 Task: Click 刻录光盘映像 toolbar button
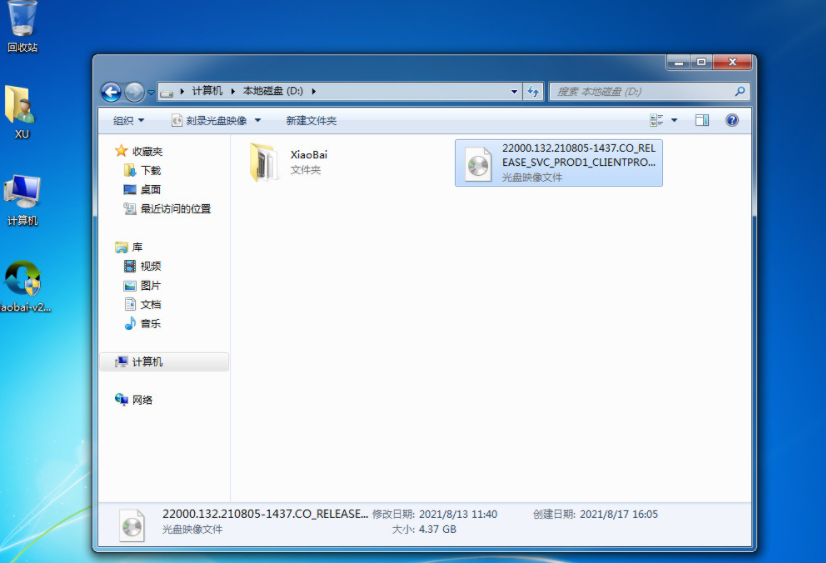click(x=215, y=120)
